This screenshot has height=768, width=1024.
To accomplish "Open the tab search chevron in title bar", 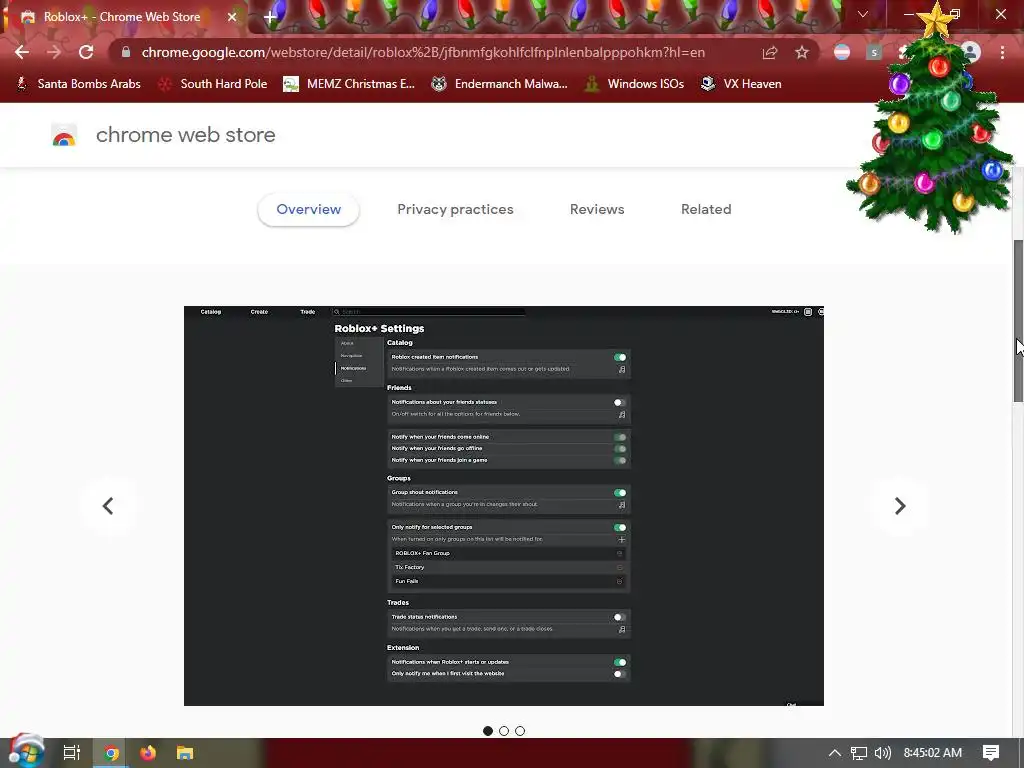I will (x=863, y=14).
